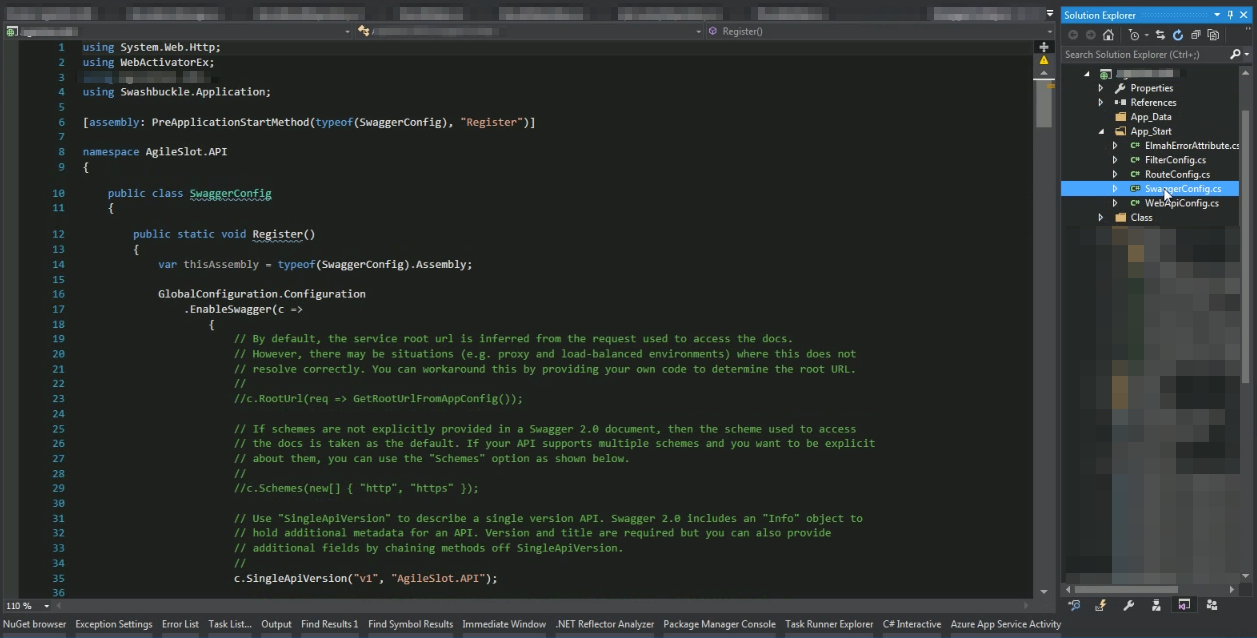
Task: Open the C# Interactive tab
Action: (x=912, y=624)
